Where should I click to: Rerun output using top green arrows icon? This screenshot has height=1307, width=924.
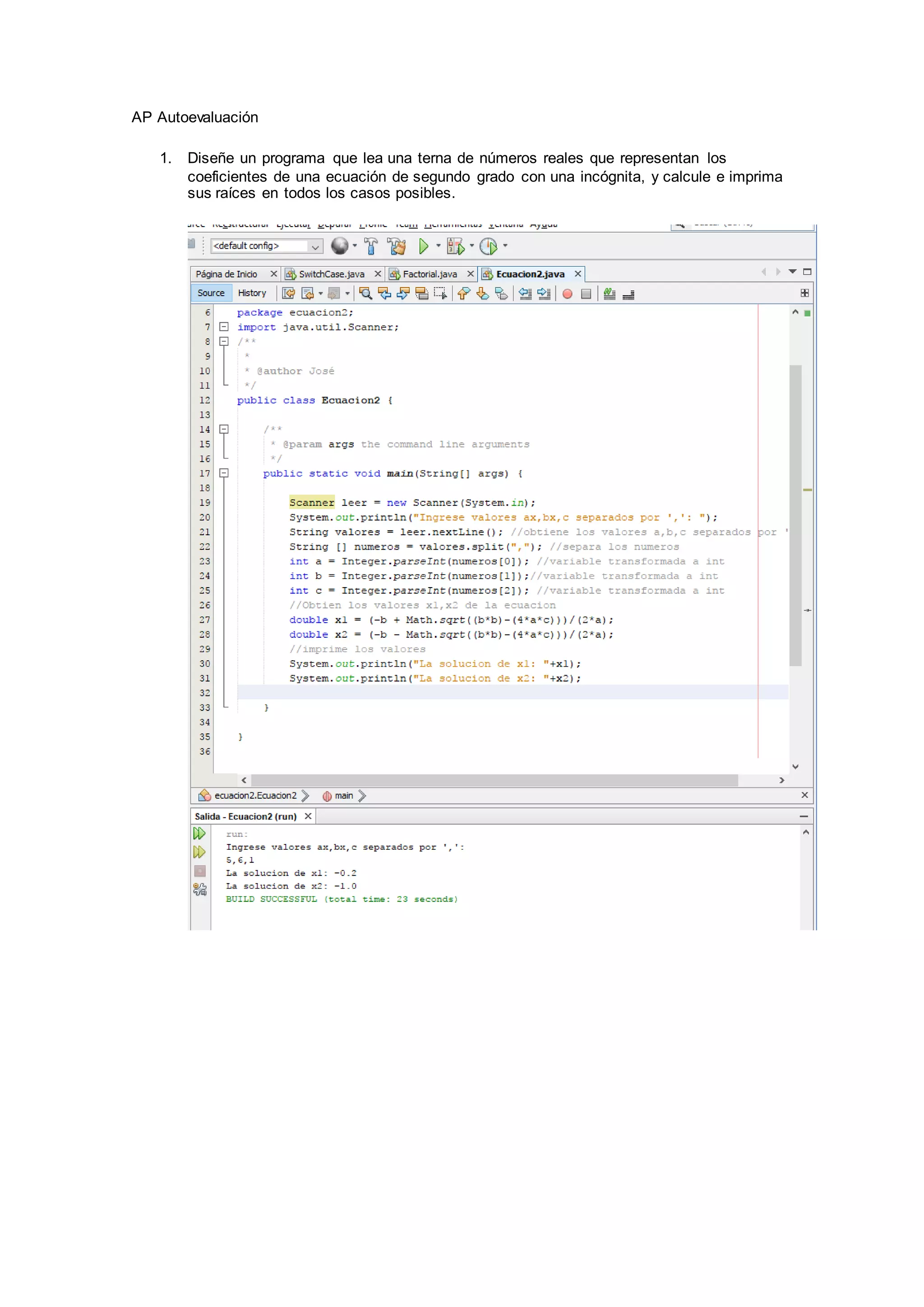199,834
